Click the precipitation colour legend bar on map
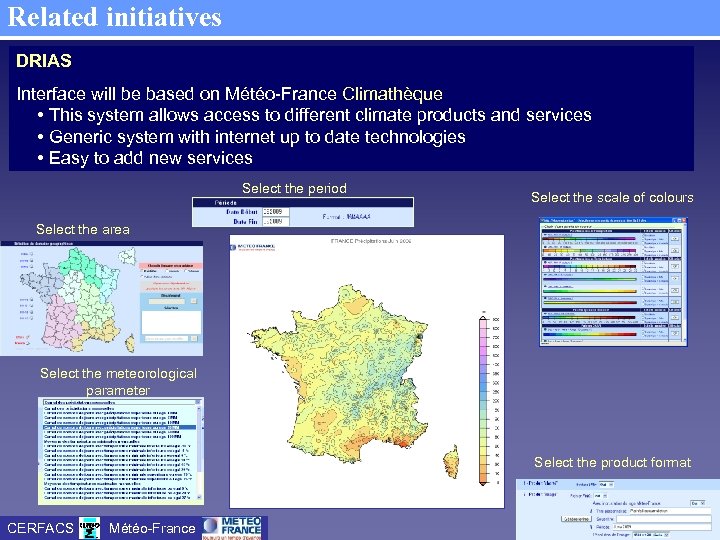This screenshot has height=540, width=720. [x=483, y=399]
